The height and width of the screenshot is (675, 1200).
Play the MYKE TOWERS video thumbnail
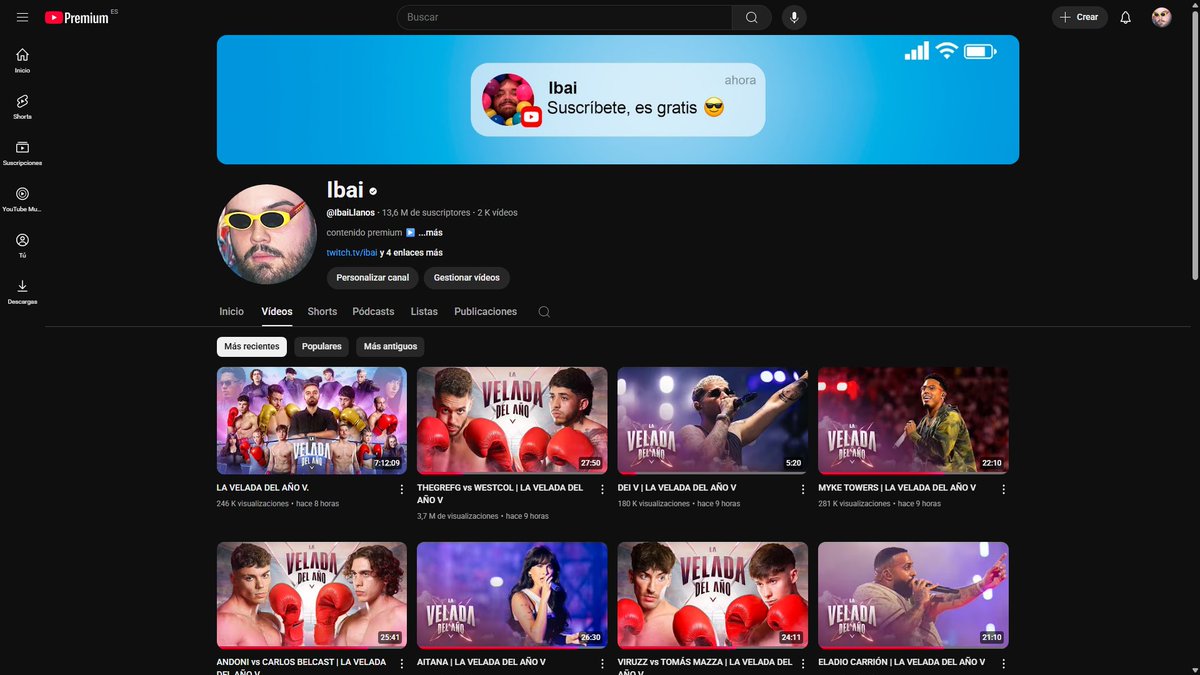tap(913, 420)
